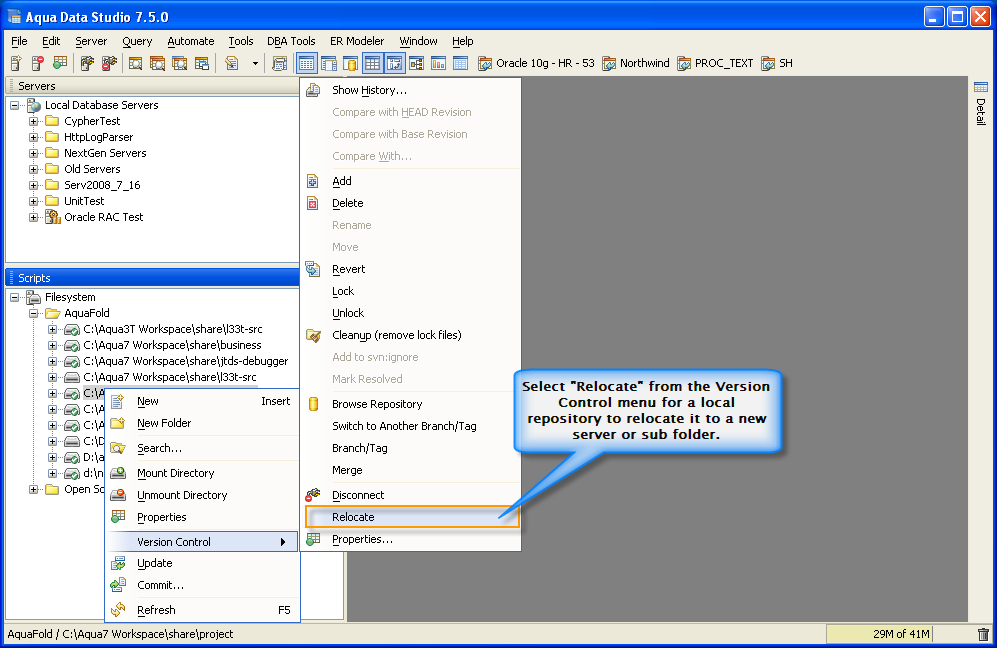997x648 pixels.
Task: Select the Serv2008_7_16 folder
Action: (102, 185)
